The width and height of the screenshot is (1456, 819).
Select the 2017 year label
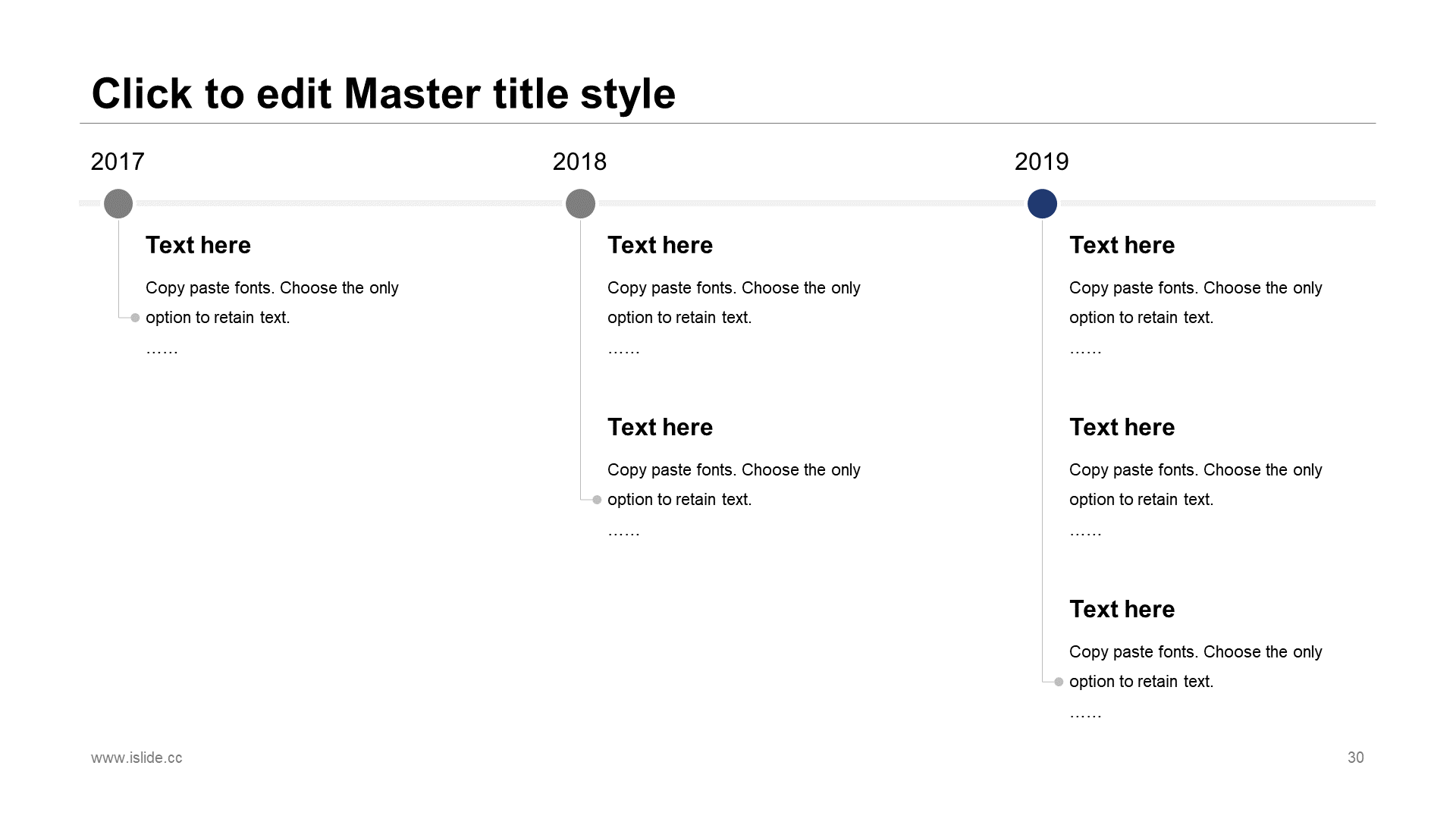[x=118, y=162]
